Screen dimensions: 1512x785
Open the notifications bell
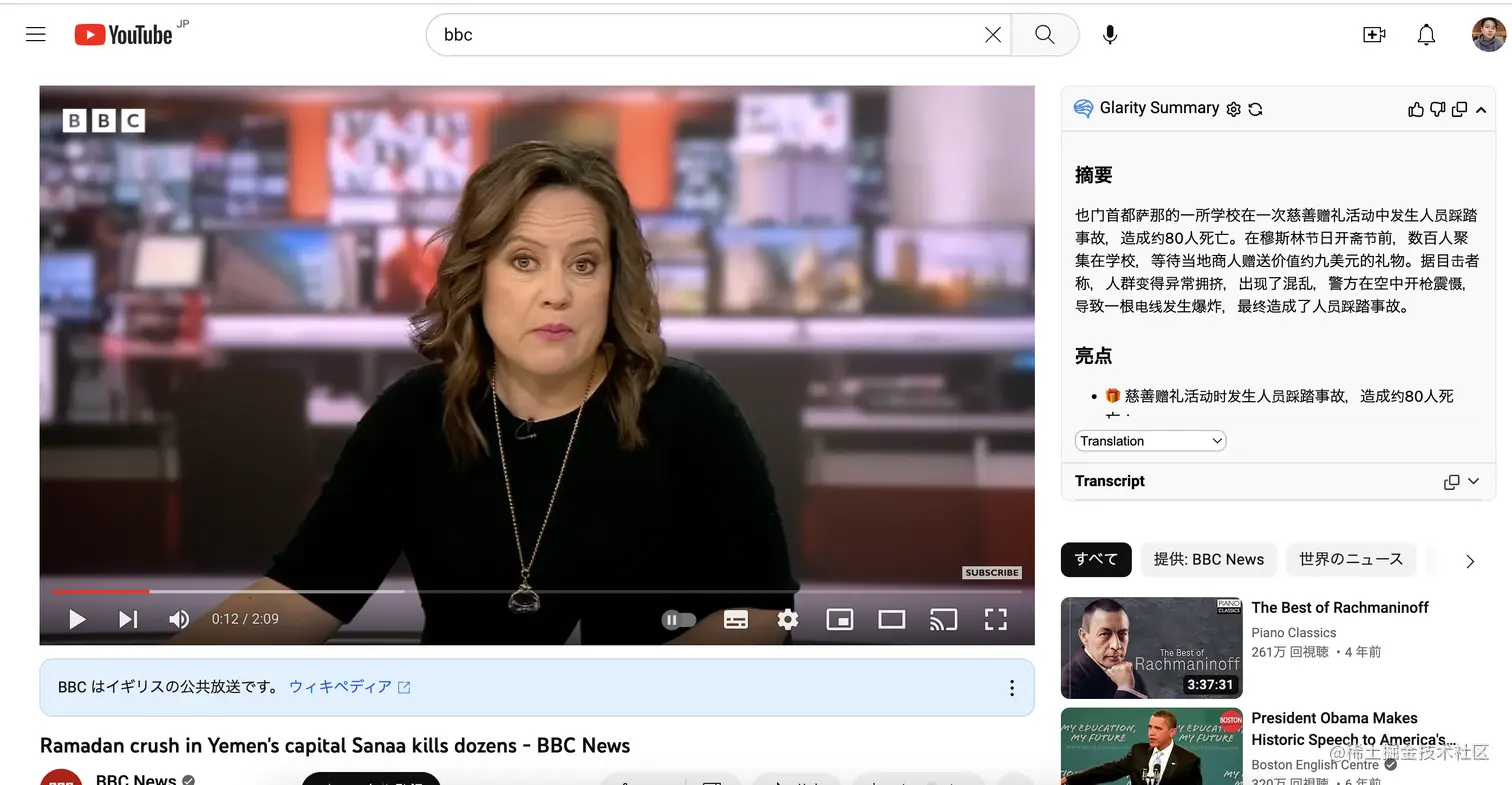tap(1427, 35)
